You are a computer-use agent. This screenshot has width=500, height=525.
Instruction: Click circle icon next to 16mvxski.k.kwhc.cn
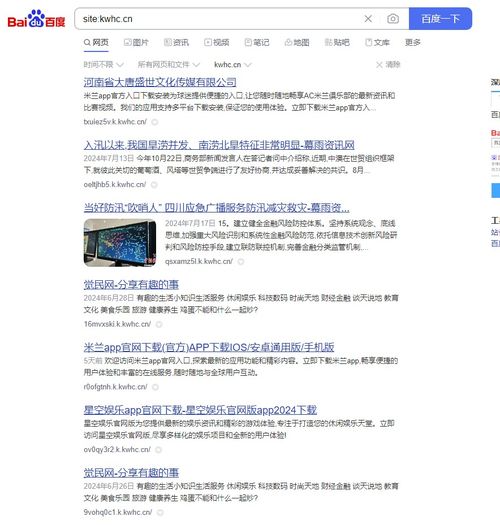click(159, 324)
